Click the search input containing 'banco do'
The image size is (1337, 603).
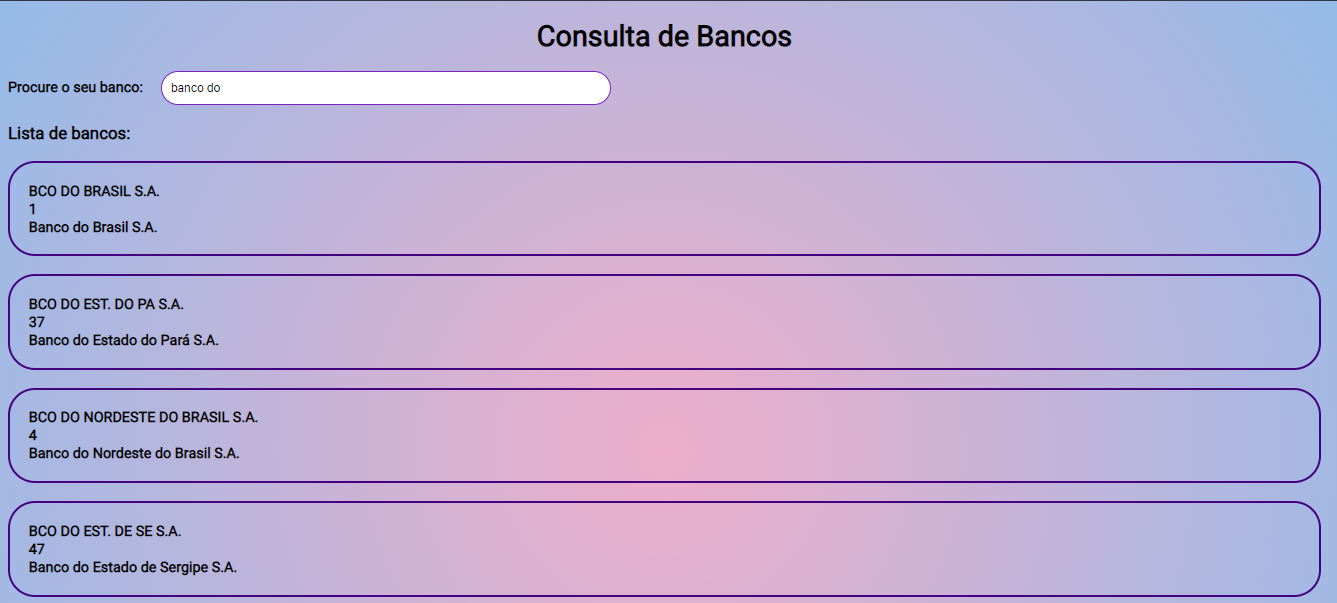(385, 88)
